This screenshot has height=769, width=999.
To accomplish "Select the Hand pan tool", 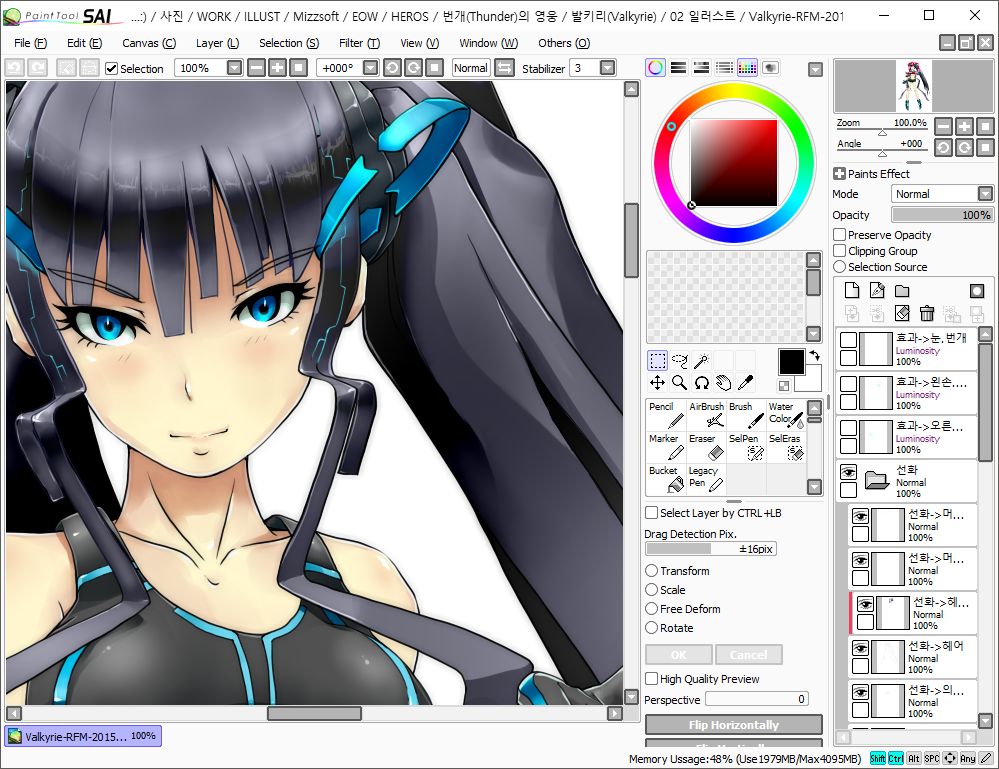I will [x=723, y=382].
